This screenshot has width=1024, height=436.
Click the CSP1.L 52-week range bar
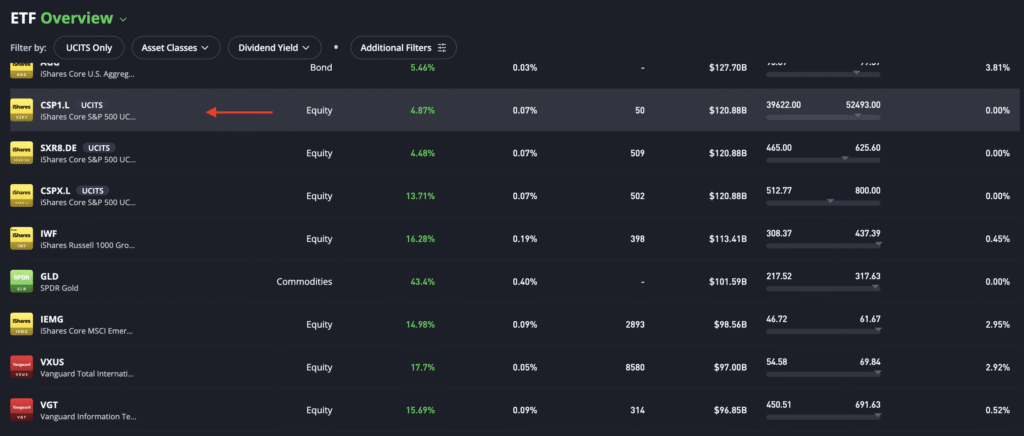coord(823,117)
